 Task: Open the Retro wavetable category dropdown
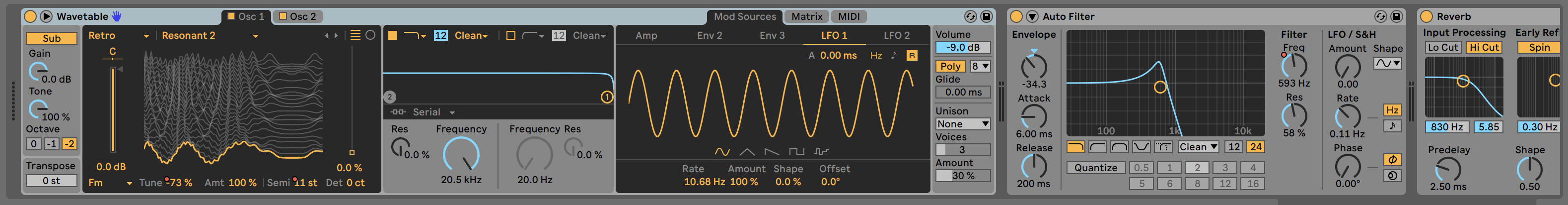[x=119, y=36]
